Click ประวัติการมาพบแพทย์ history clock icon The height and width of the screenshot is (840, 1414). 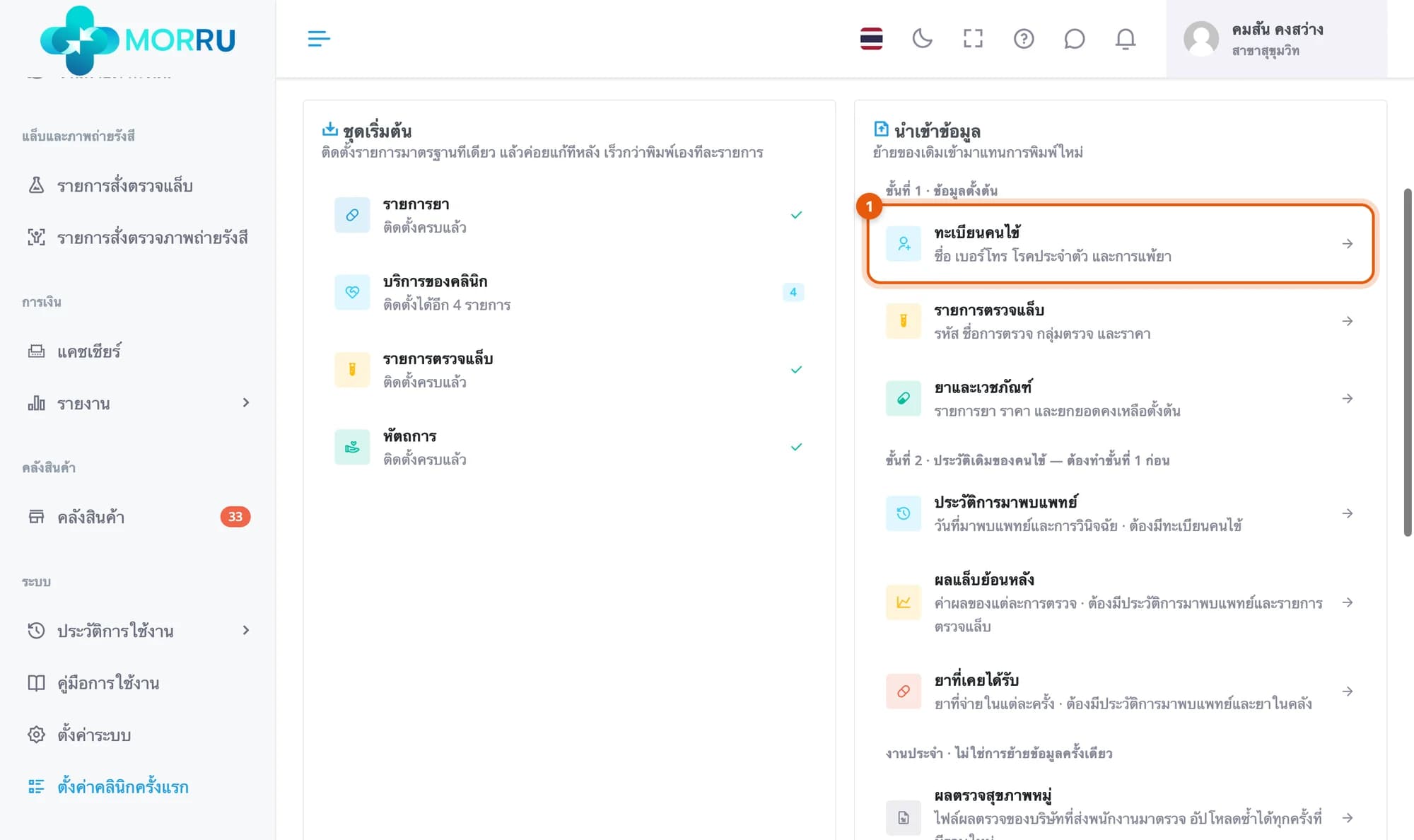pos(904,513)
